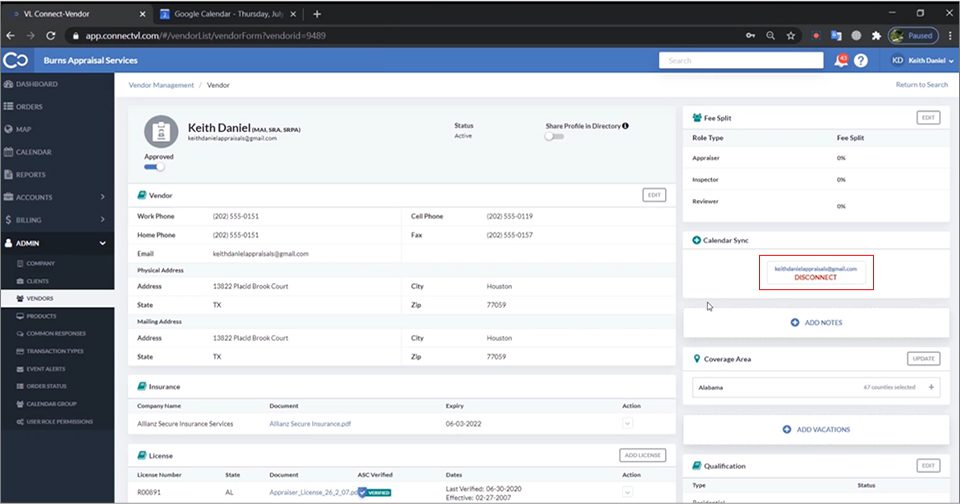
Task: Click the Return to Search link
Action: tap(921, 85)
